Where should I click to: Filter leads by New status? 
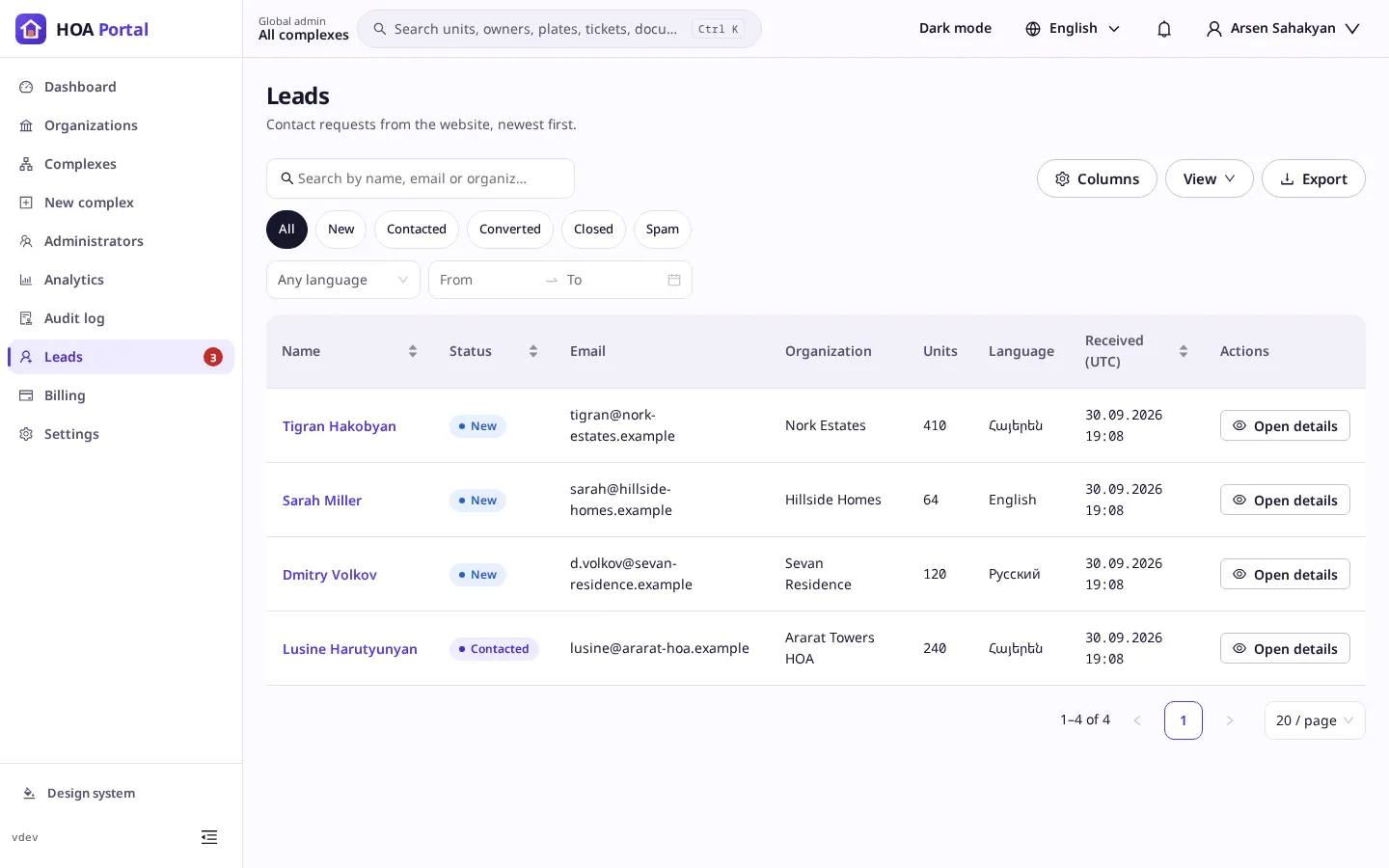[340, 230]
